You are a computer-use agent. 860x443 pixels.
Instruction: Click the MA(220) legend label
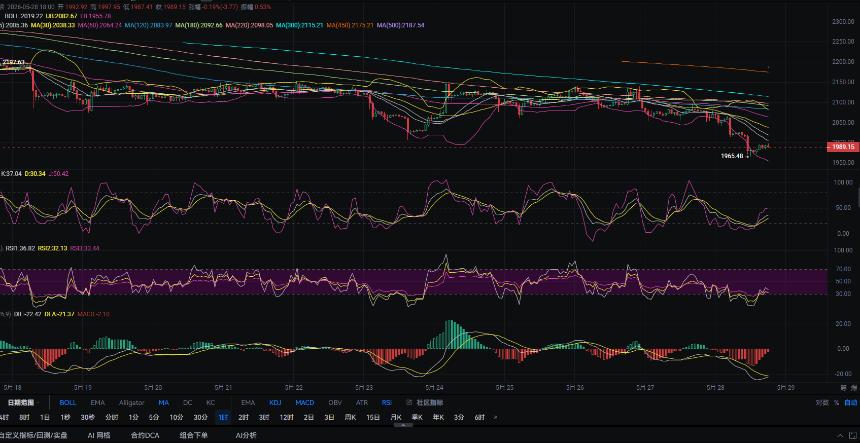(249, 25)
